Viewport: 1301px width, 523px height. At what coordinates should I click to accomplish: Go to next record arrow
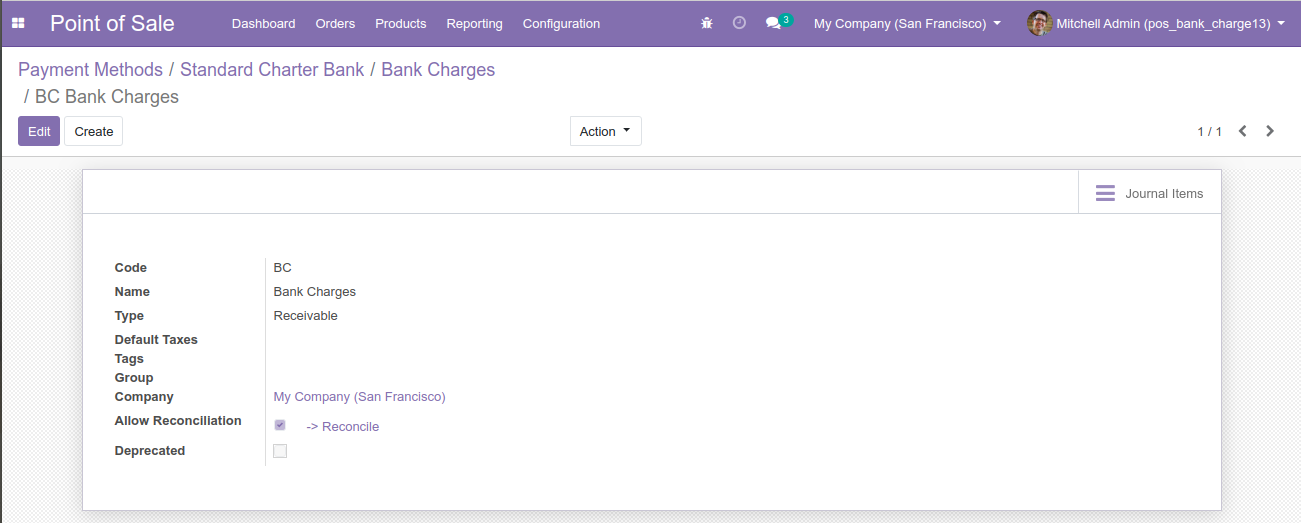coord(1270,131)
